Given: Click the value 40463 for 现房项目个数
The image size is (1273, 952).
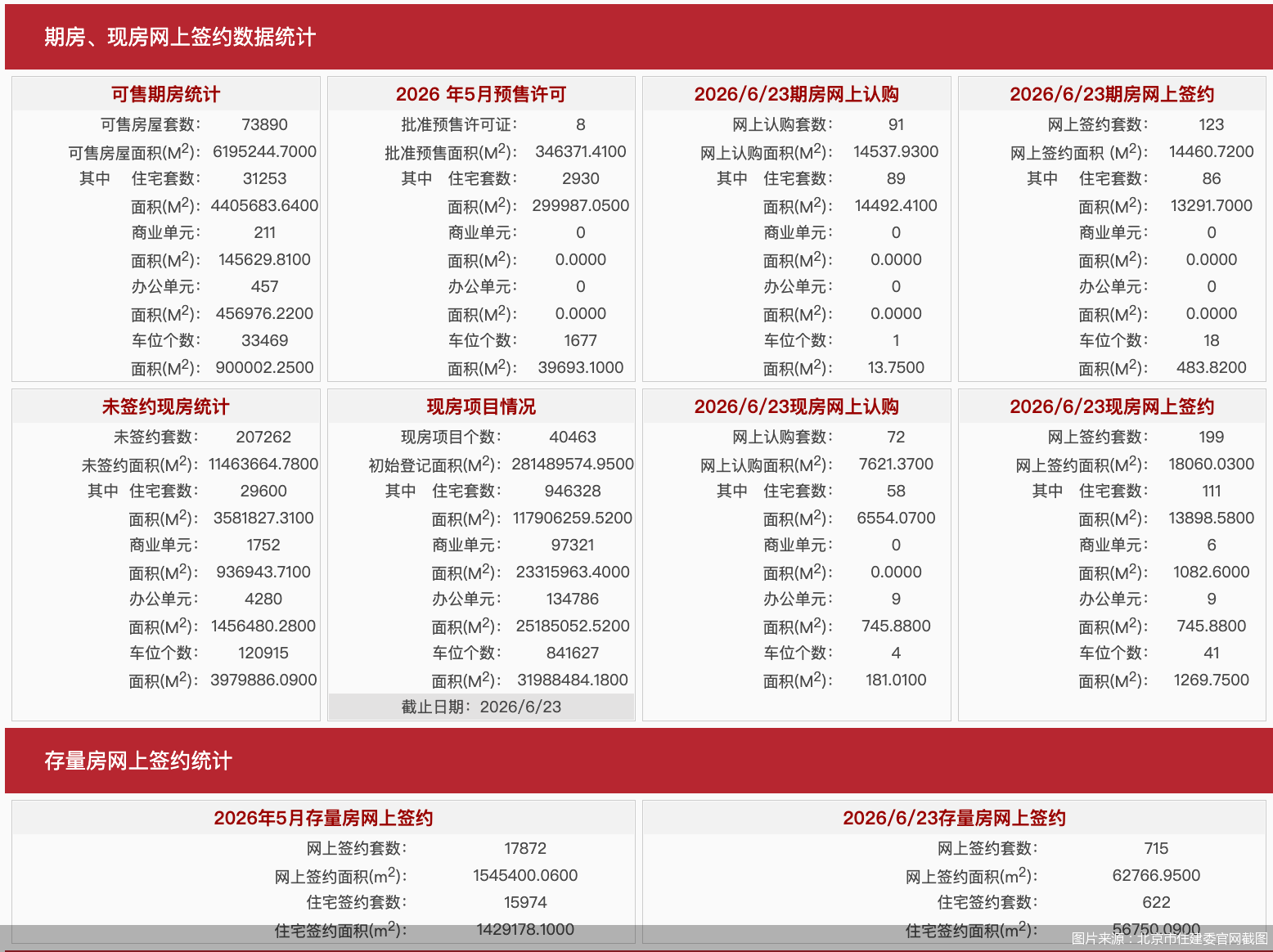Looking at the screenshot, I should (573, 437).
